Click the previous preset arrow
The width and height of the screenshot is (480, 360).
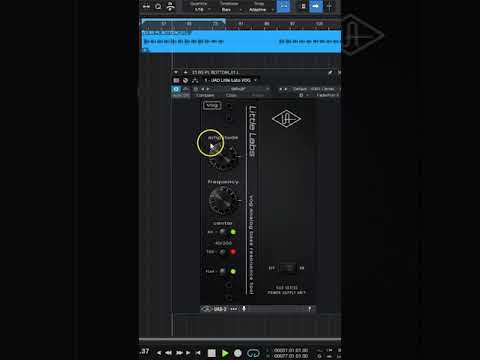[202, 89]
